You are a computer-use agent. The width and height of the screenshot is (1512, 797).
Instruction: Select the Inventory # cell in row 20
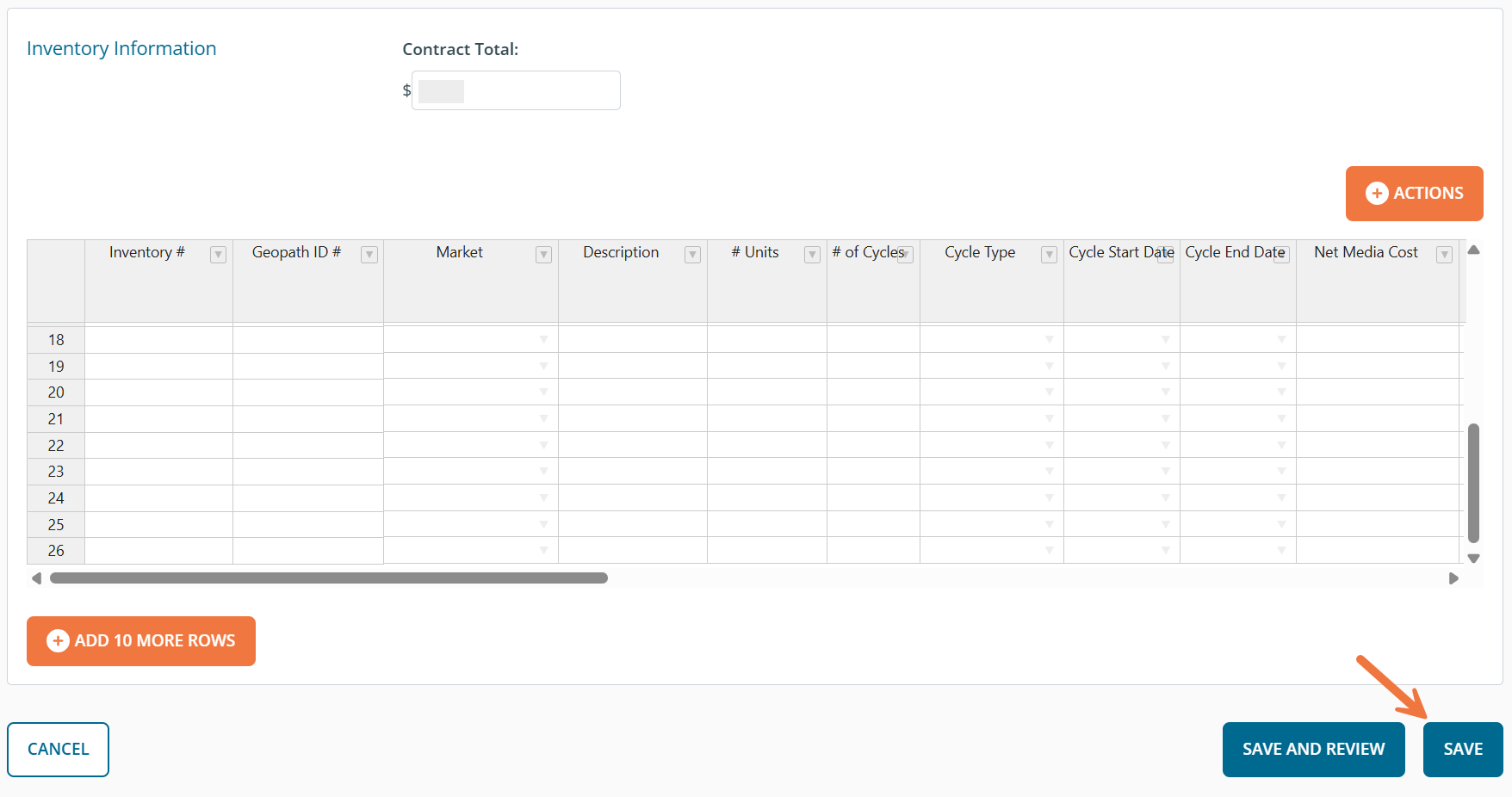(158, 392)
